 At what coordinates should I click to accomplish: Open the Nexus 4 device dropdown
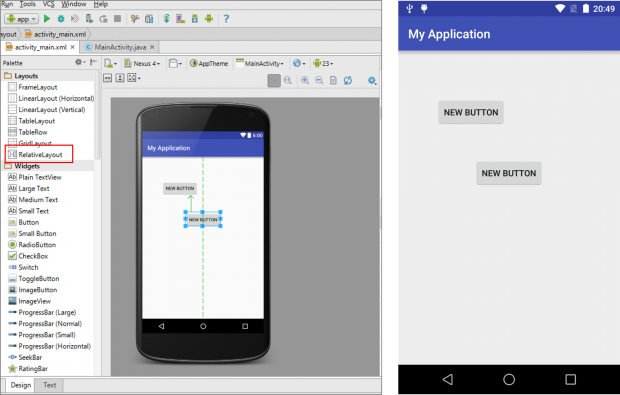[142, 63]
